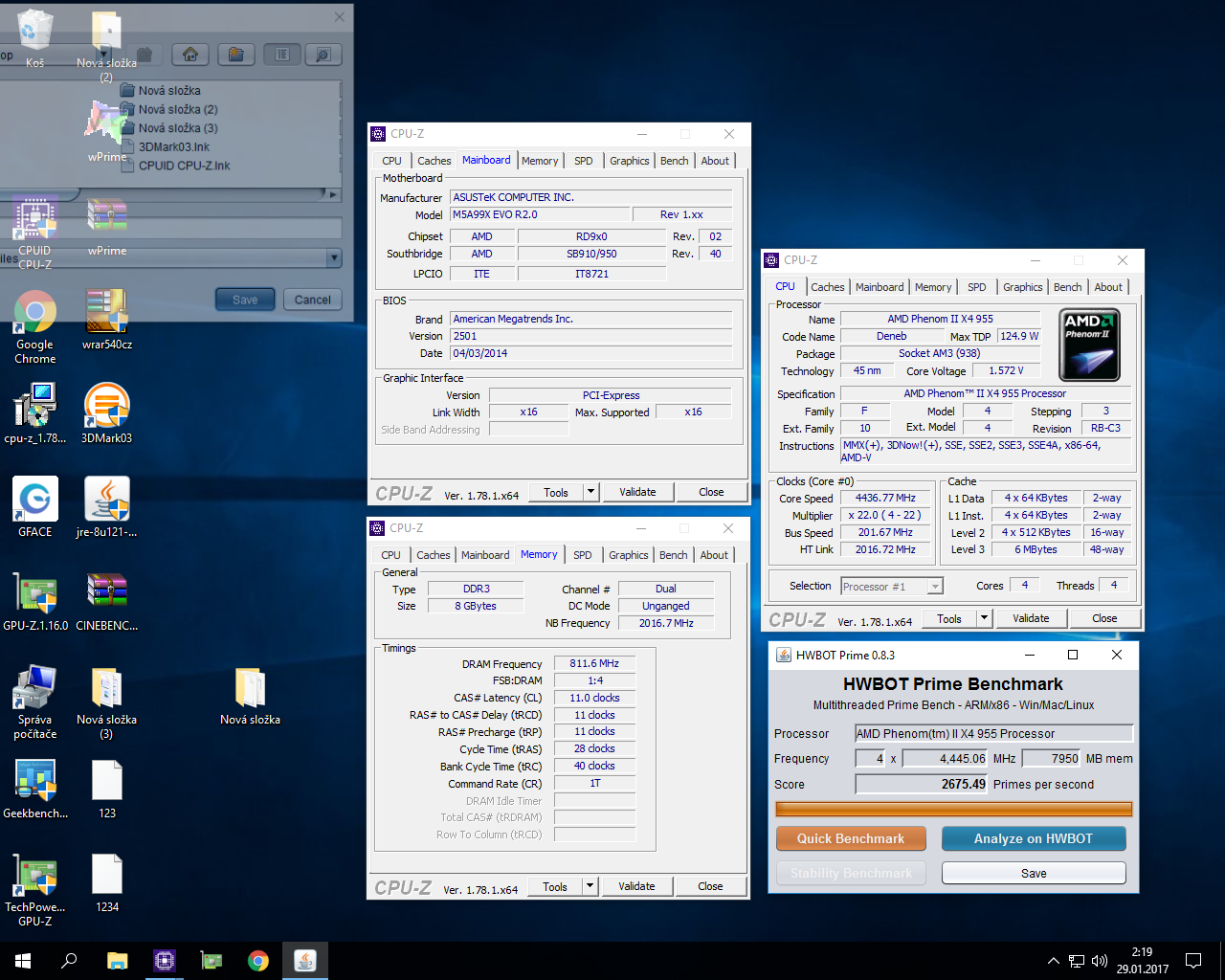Open File Explorer from the taskbar
The height and width of the screenshot is (980, 1225).
click(117, 961)
